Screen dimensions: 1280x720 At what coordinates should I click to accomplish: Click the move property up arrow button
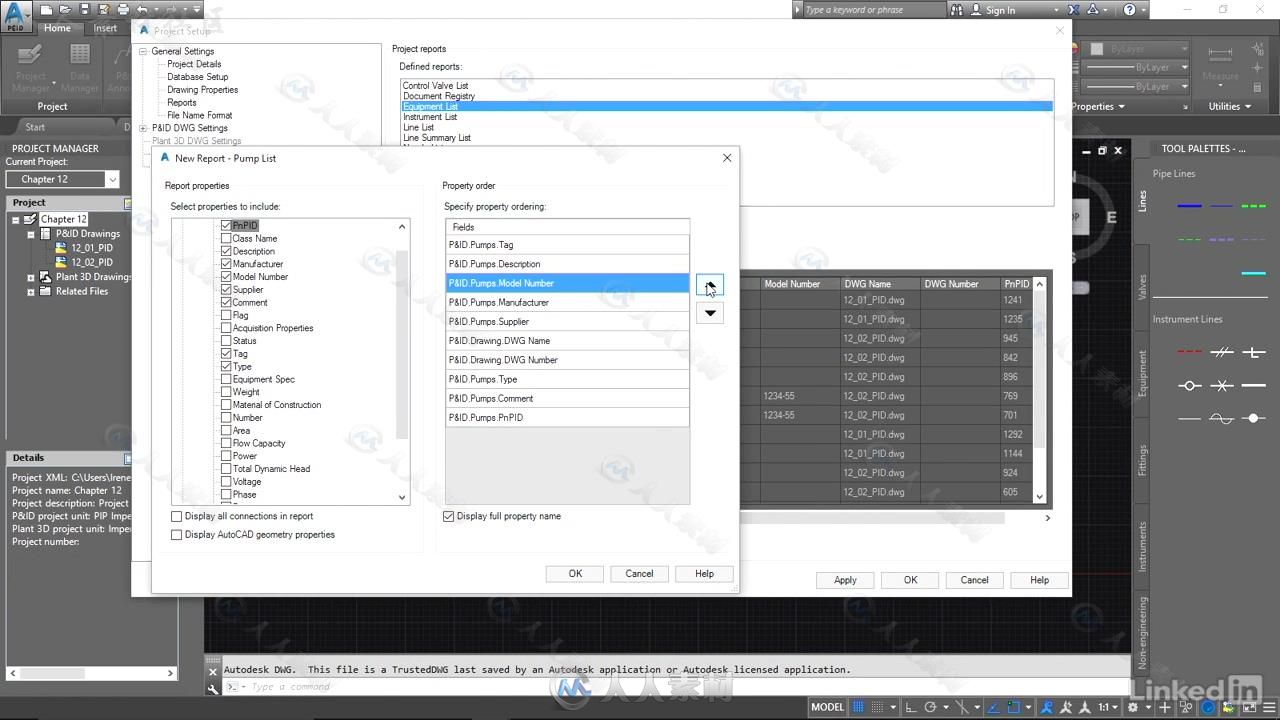[x=710, y=286]
